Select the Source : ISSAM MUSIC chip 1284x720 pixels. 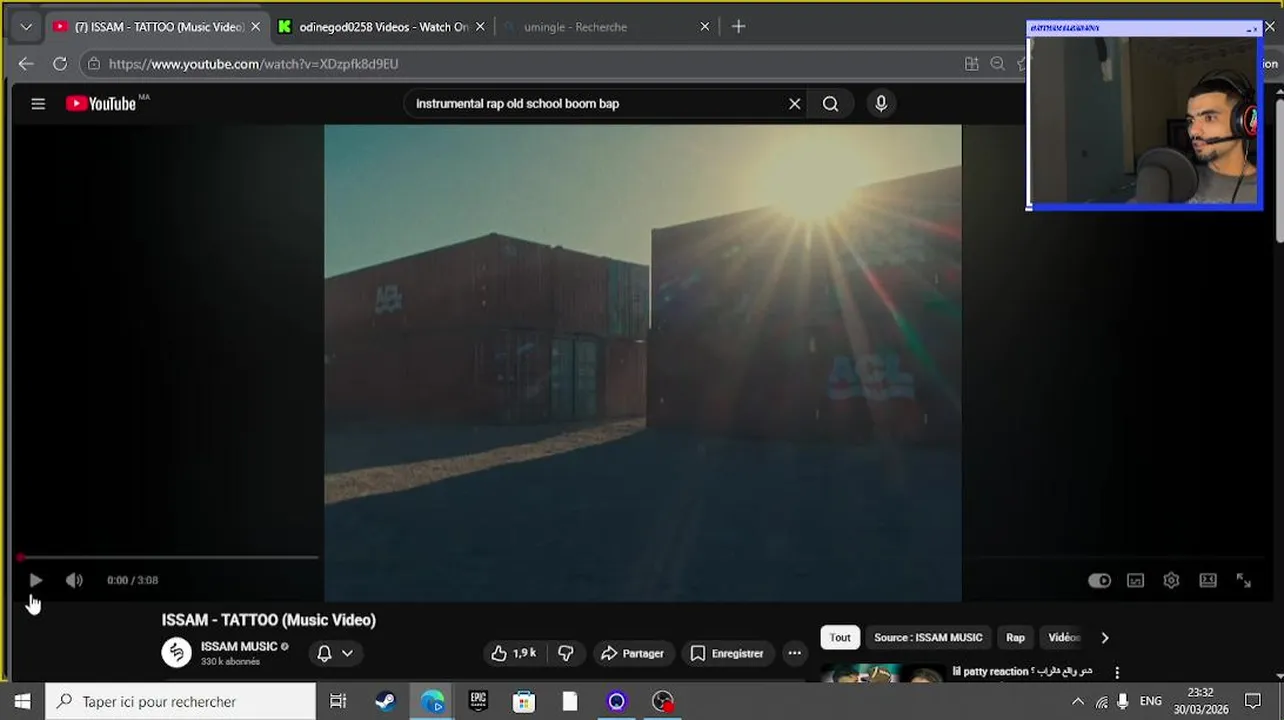point(928,637)
